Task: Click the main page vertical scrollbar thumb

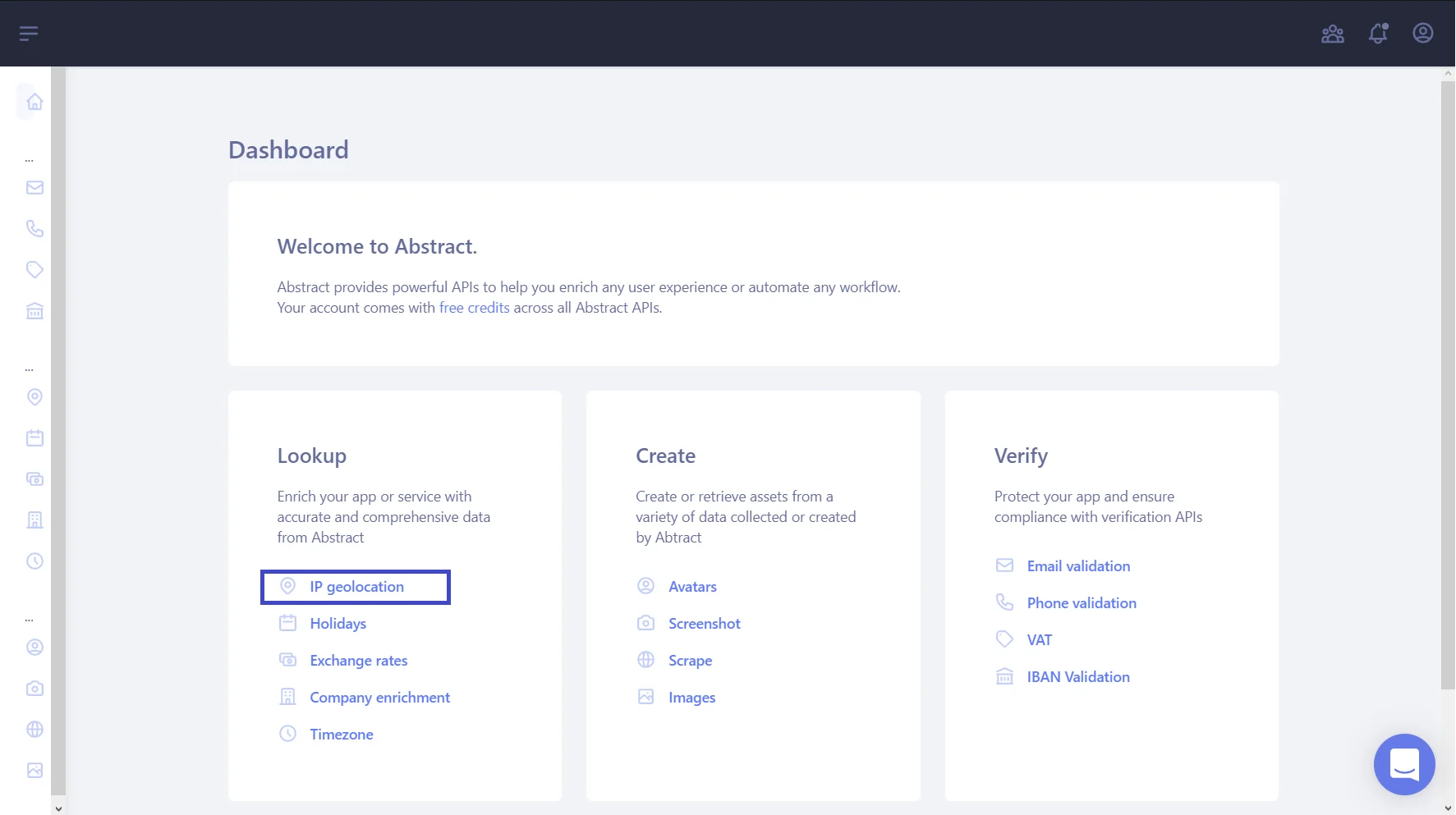Action: click(1448, 386)
